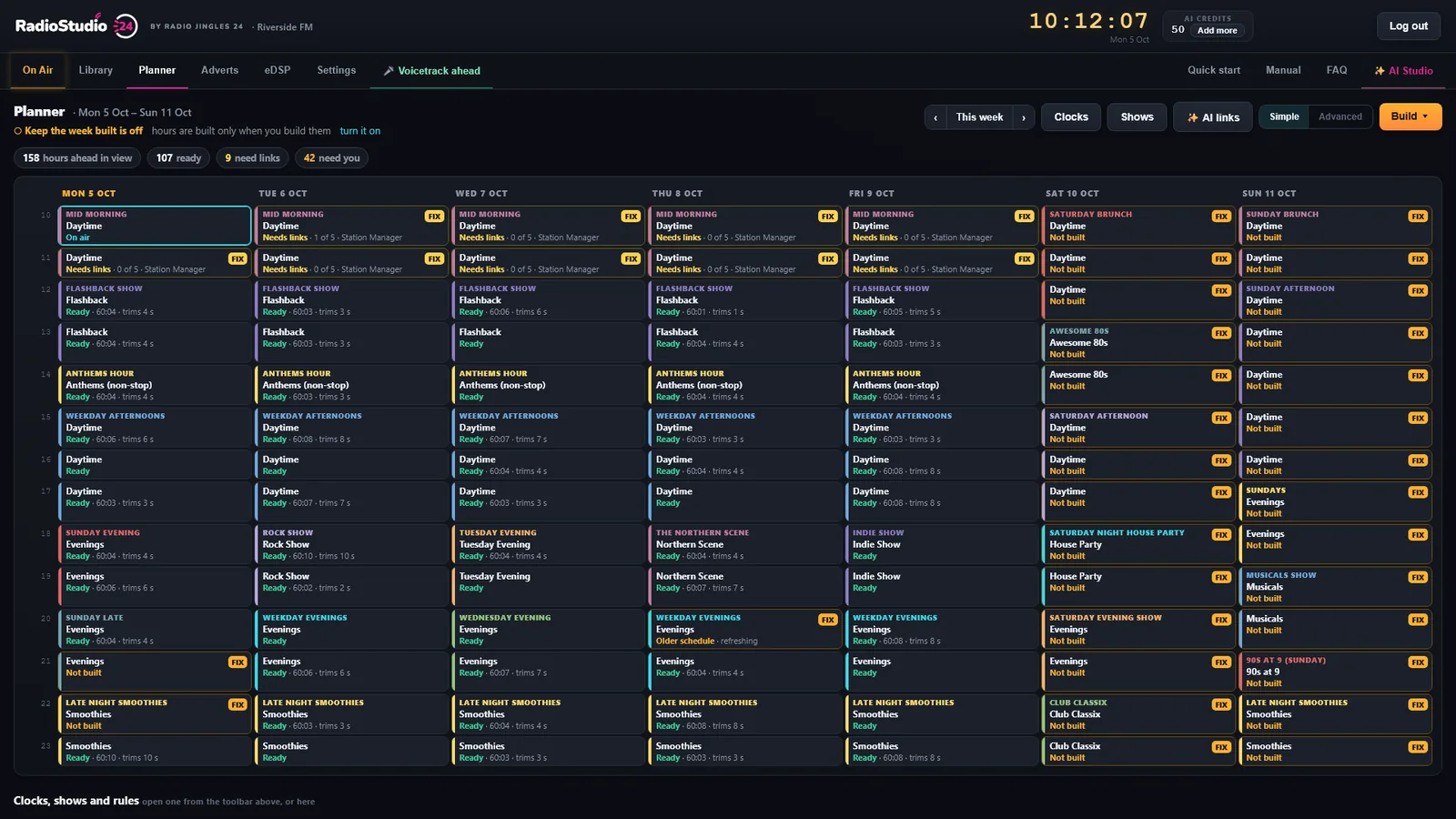1456x819 pixels.
Task: Click FIX badge on Tue Mid Morning
Action: (434, 217)
